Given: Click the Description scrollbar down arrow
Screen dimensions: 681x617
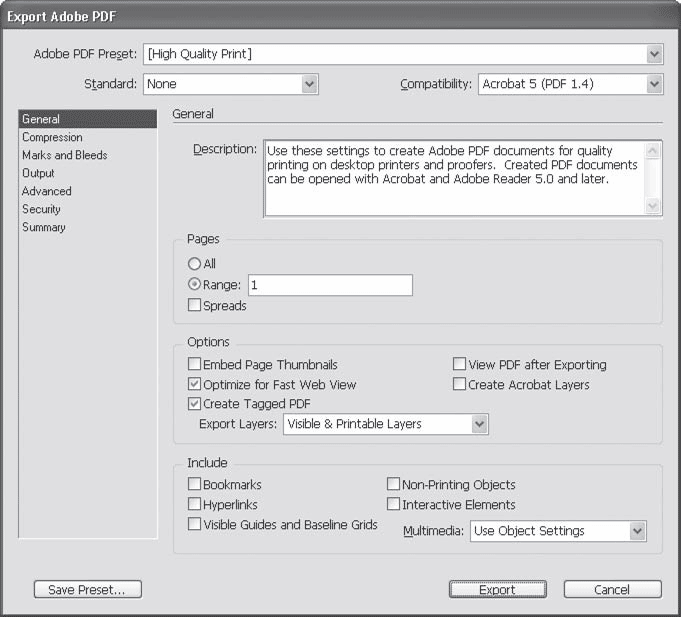Looking at the screenshot, I should tap(654, 206).
